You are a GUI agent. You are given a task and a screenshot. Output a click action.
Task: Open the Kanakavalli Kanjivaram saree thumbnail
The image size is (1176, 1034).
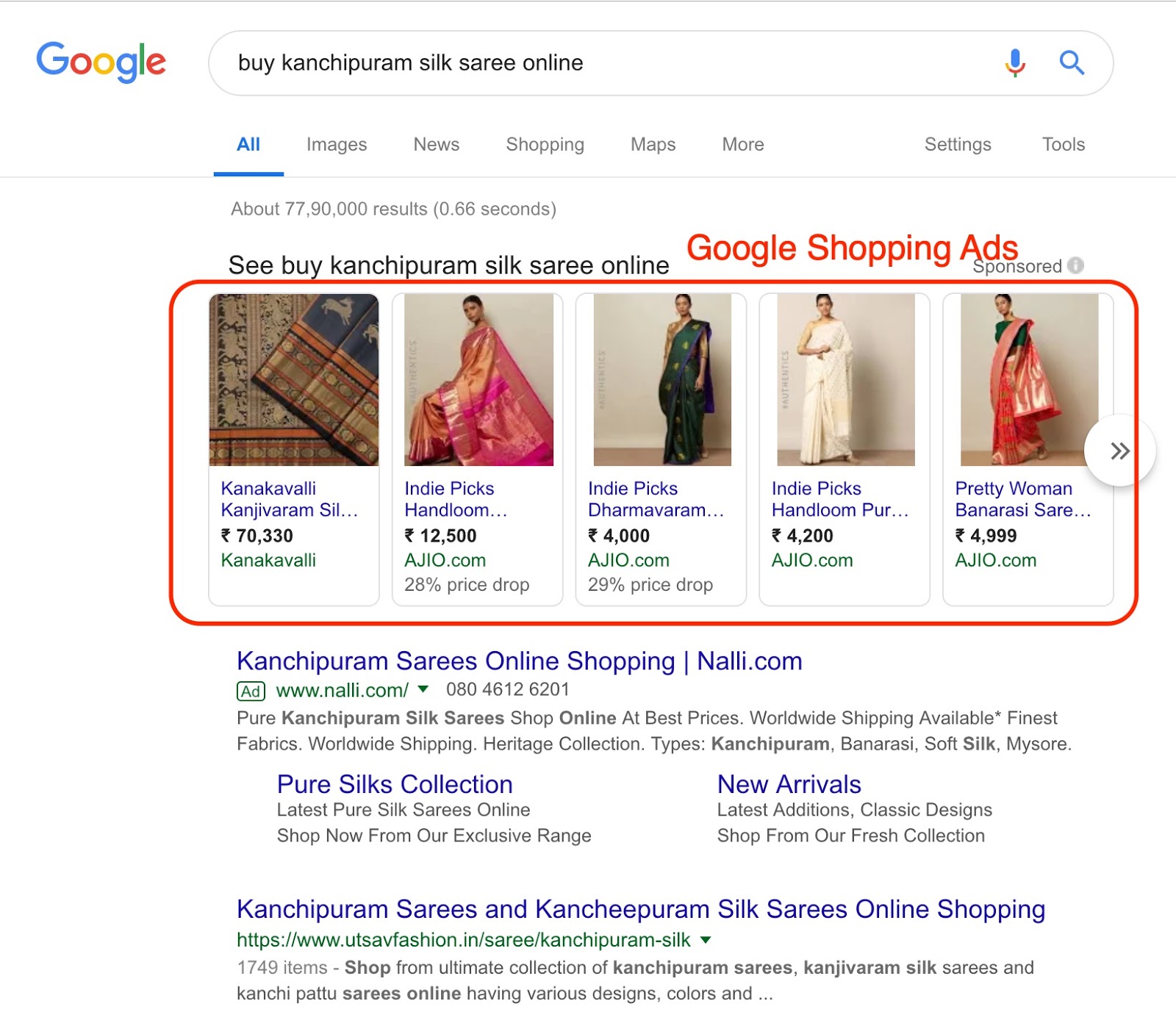point(294,380)
